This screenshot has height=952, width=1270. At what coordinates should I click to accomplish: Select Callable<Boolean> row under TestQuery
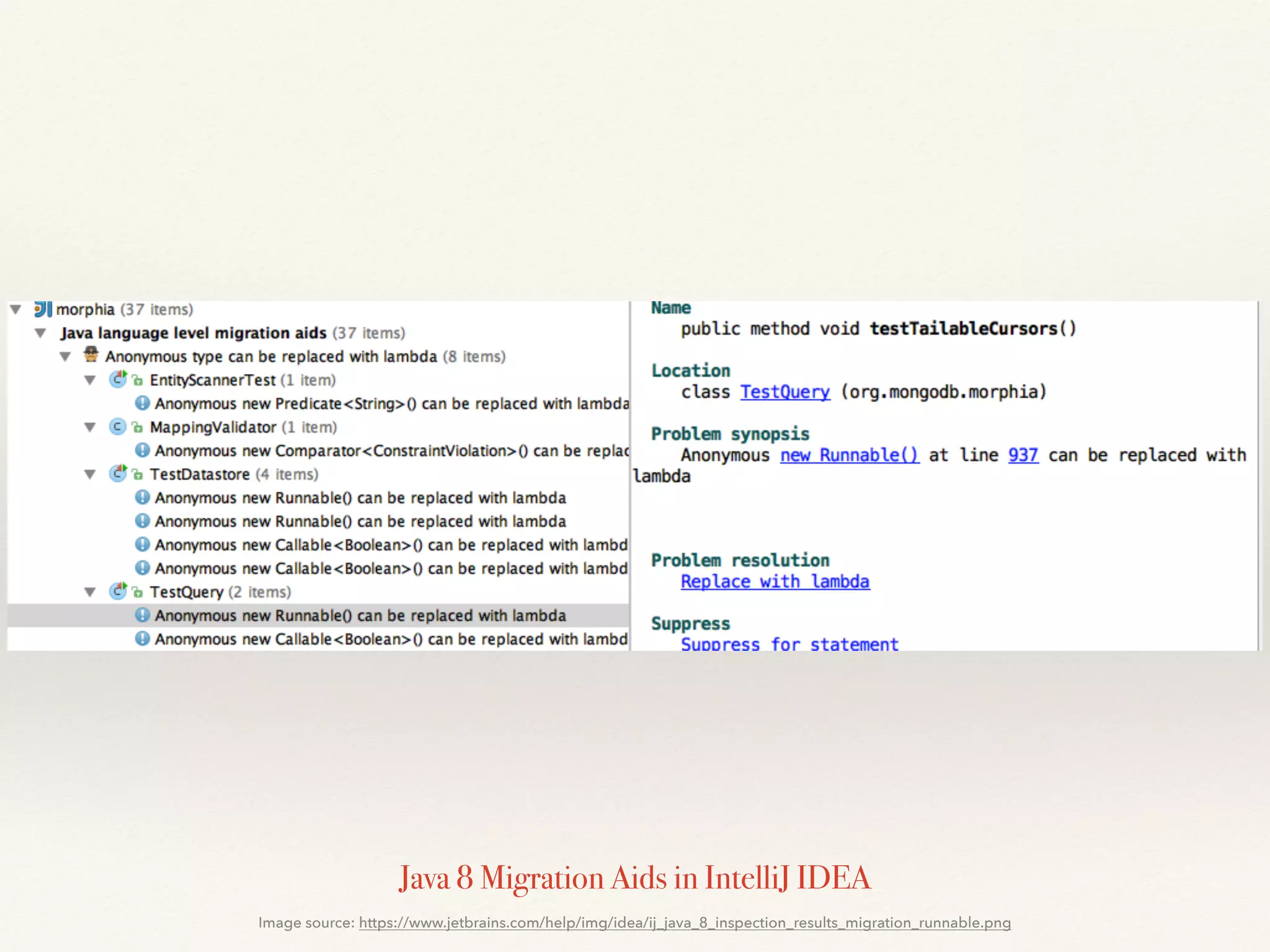pos(318,639)
